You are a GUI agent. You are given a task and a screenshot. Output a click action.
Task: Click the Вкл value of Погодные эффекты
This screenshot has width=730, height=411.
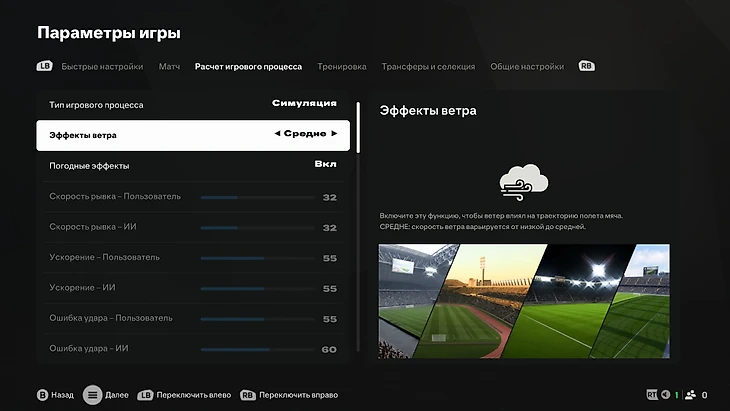coord(325,164)
